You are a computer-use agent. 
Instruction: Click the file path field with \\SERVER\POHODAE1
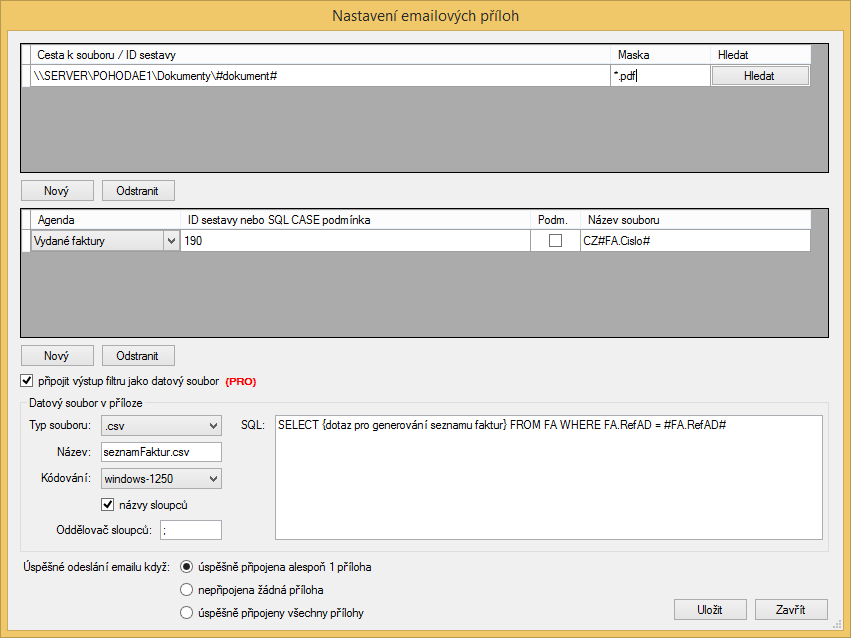pos(320,76)
